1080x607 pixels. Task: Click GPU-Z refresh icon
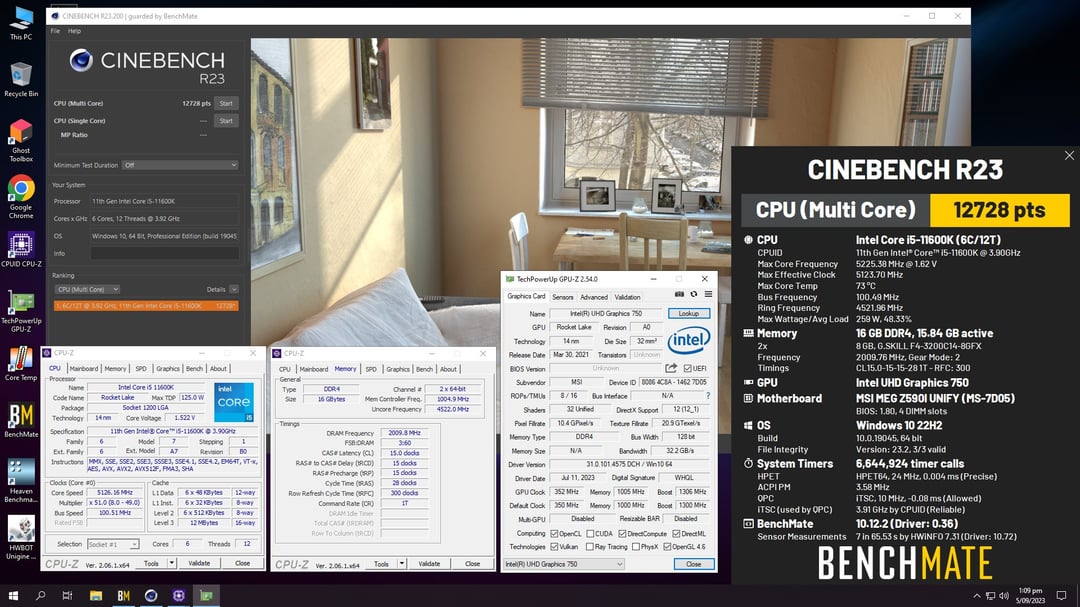pos(694,294)
